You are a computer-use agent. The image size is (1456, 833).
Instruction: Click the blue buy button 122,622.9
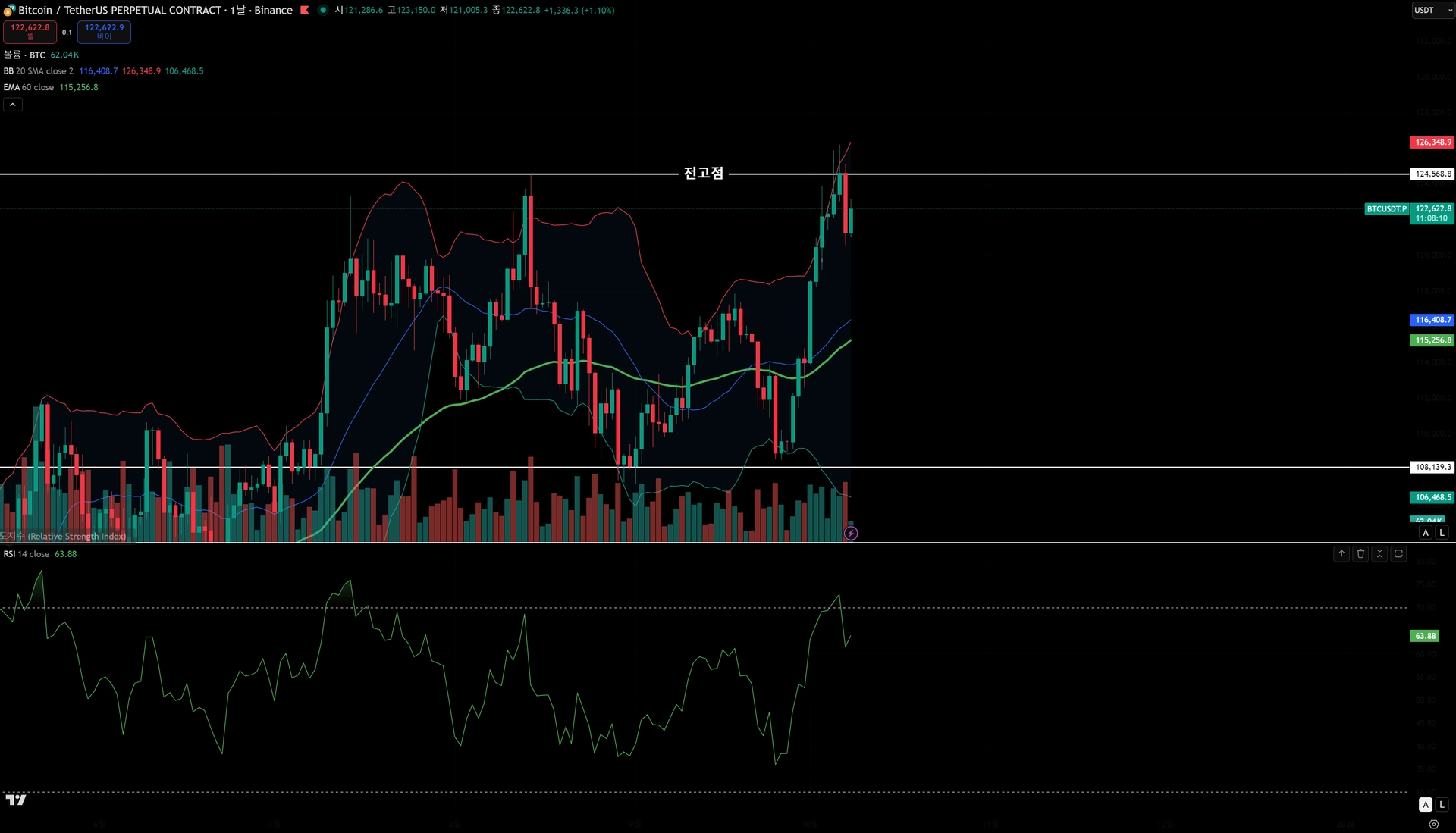click(104, 32)
